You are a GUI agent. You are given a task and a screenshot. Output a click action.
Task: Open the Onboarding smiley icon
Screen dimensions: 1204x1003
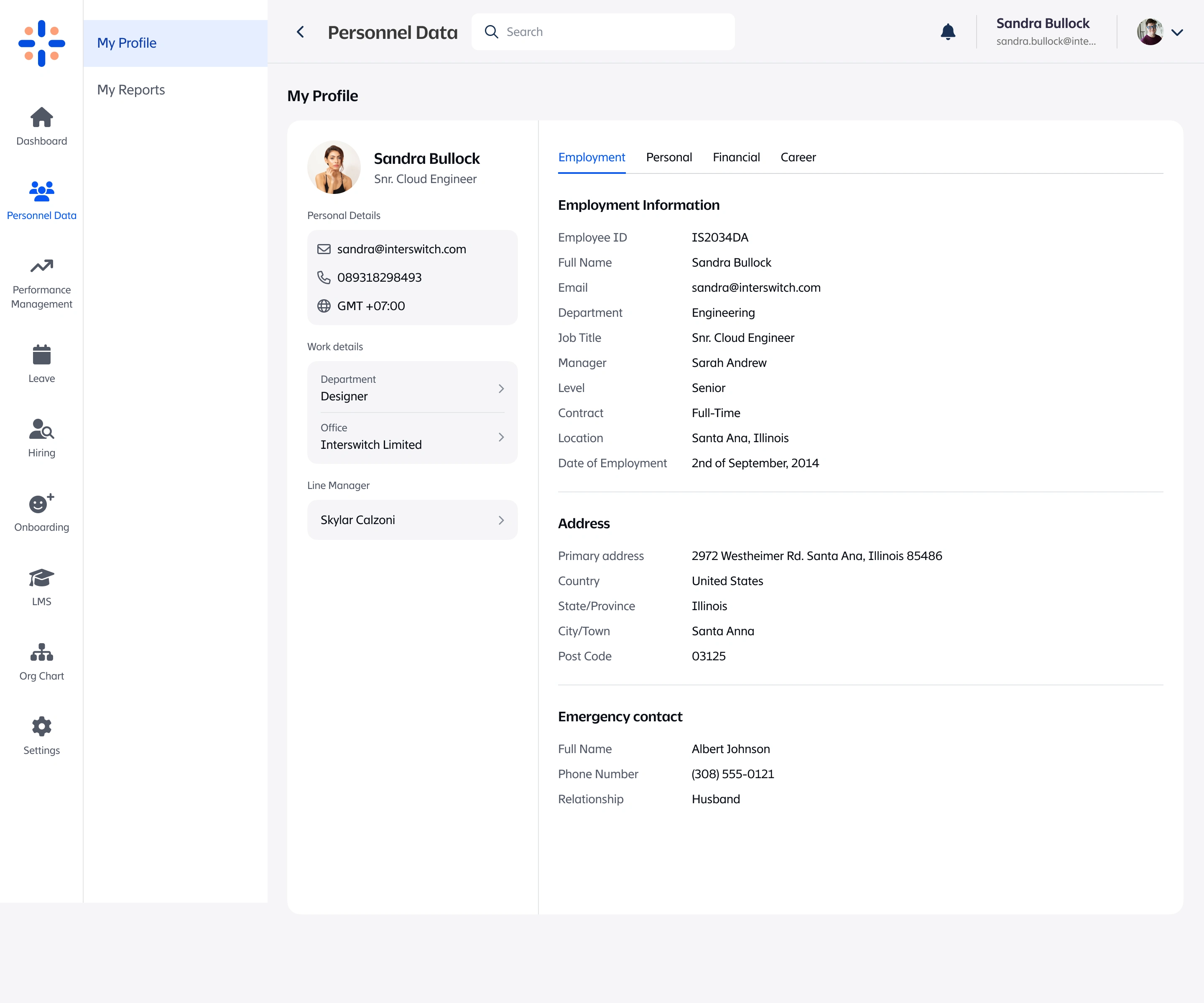[41, 503]
